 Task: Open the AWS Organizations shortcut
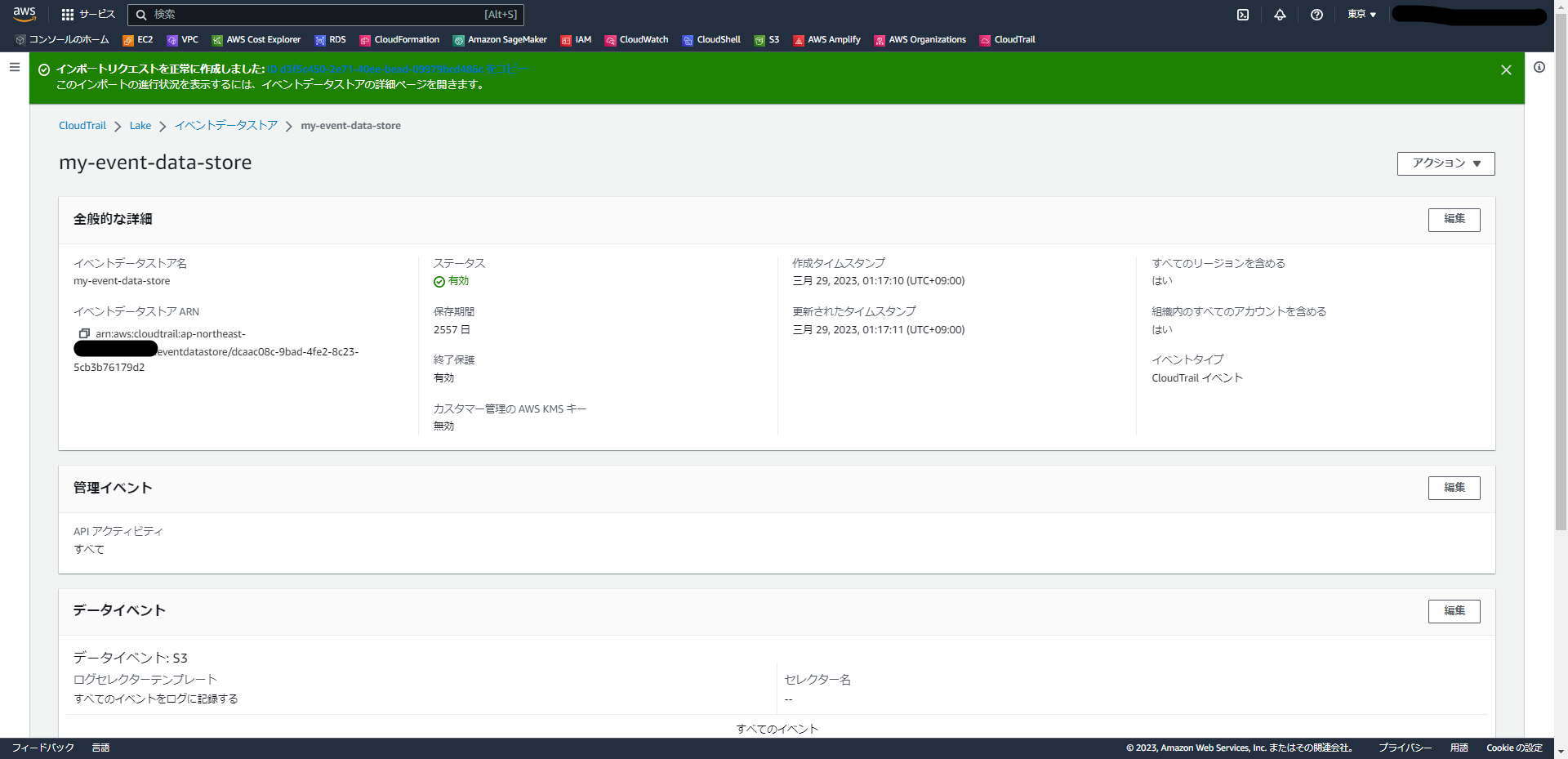pyautogui.click(x=920, y=39)
